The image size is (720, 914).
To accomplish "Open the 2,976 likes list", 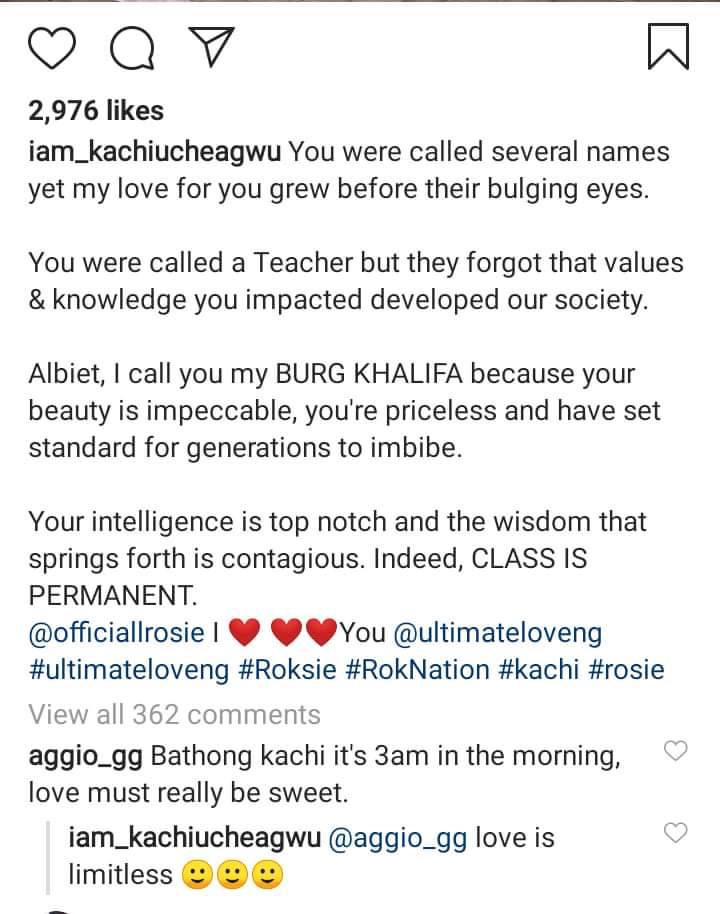I will point(96,111).
